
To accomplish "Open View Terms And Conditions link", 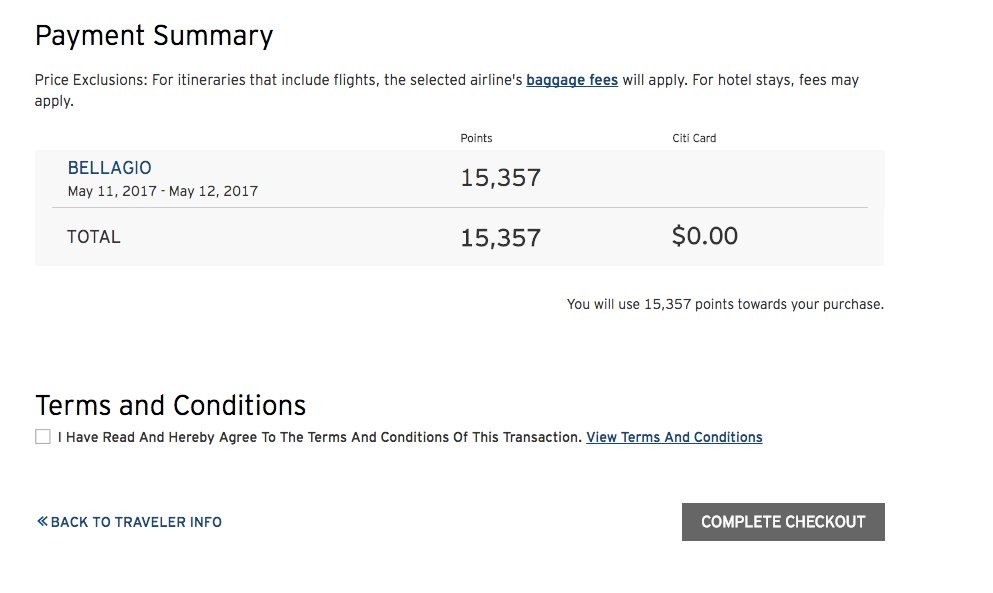I will (674, 437).
